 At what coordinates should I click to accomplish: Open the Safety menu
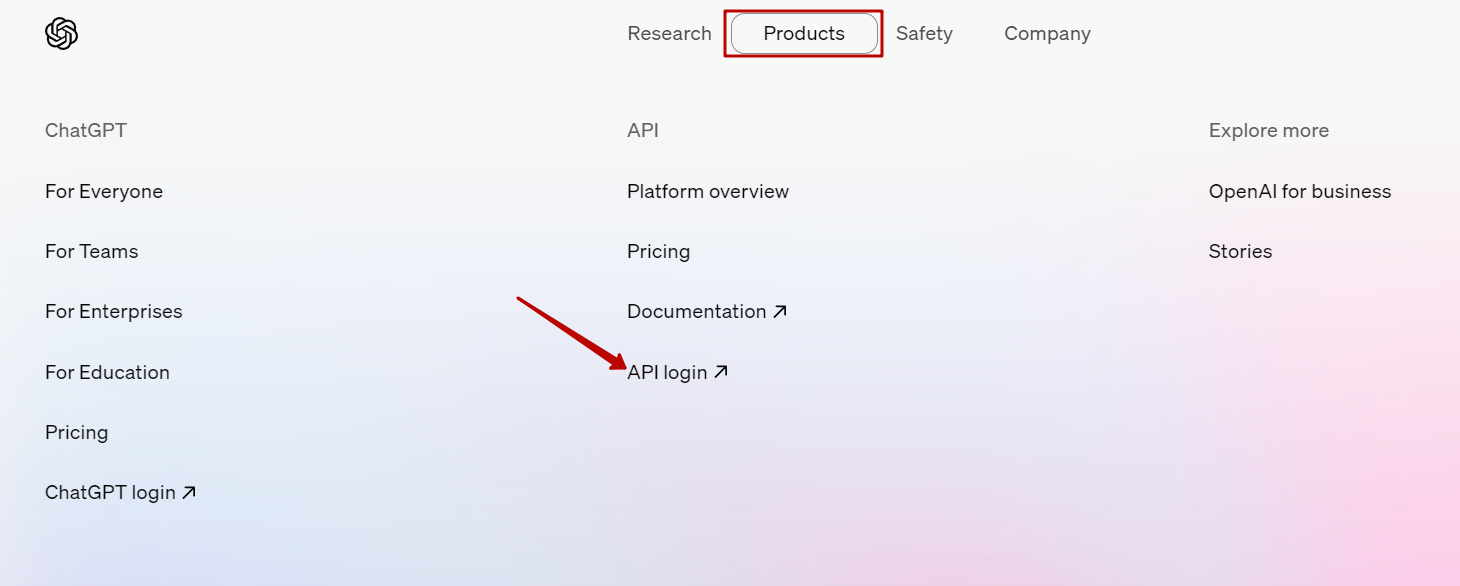(924, 33)
